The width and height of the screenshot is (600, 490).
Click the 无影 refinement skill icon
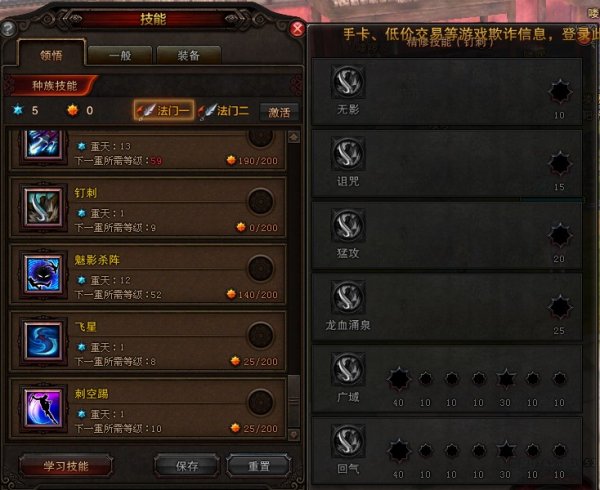point(348,81)
